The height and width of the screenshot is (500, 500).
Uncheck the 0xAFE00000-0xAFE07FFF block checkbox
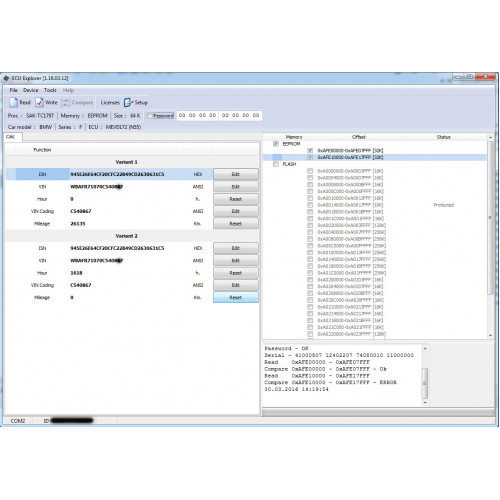310,150
